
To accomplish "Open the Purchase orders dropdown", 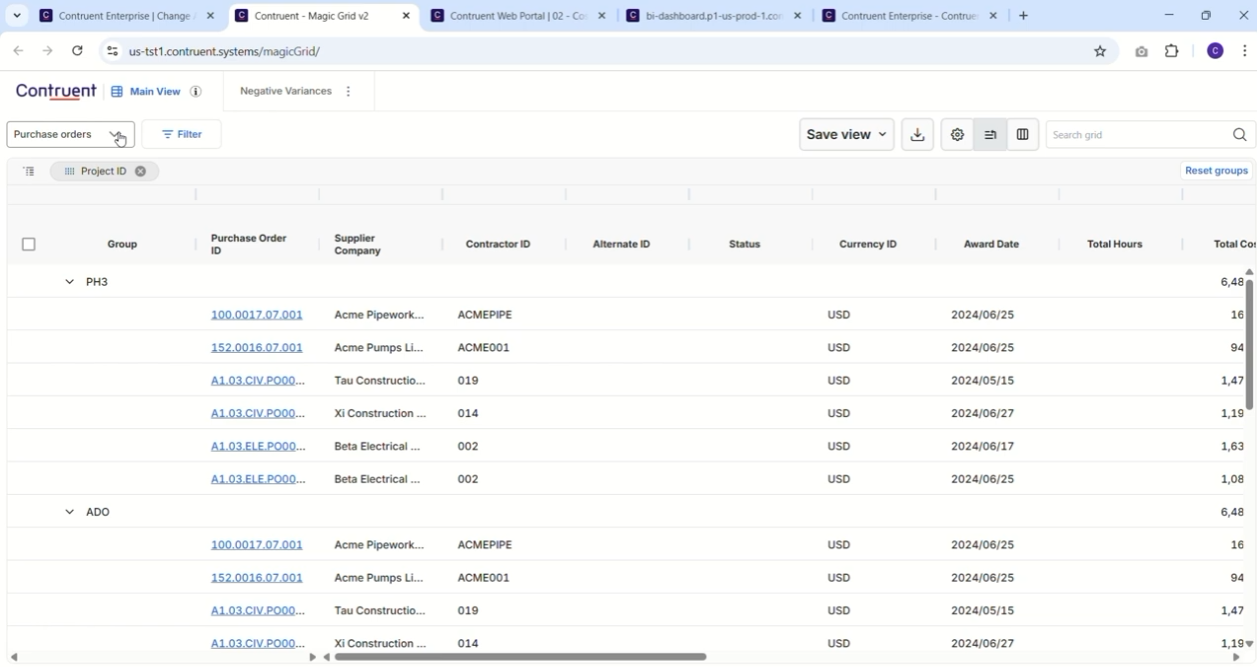I will pyautogui.click(x=70, y=134).
